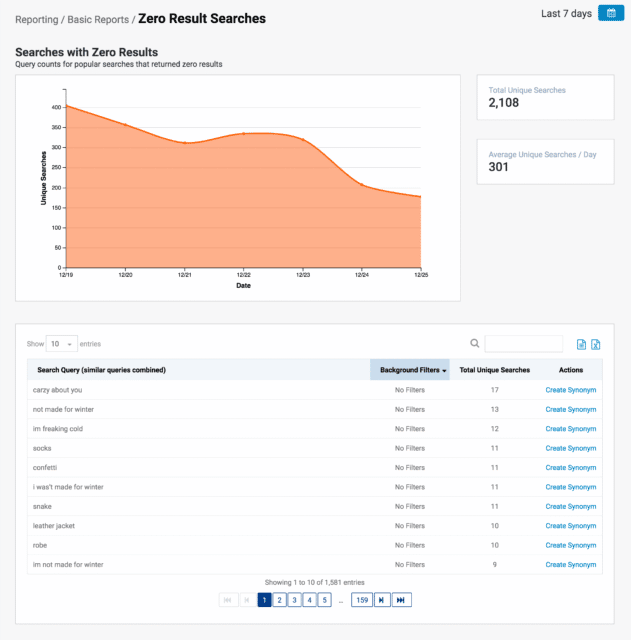Create Synonym for 'i was't made for winter'
Image resolution: width=631 pixels, height=640 pixels.
[x=571, y=487]
